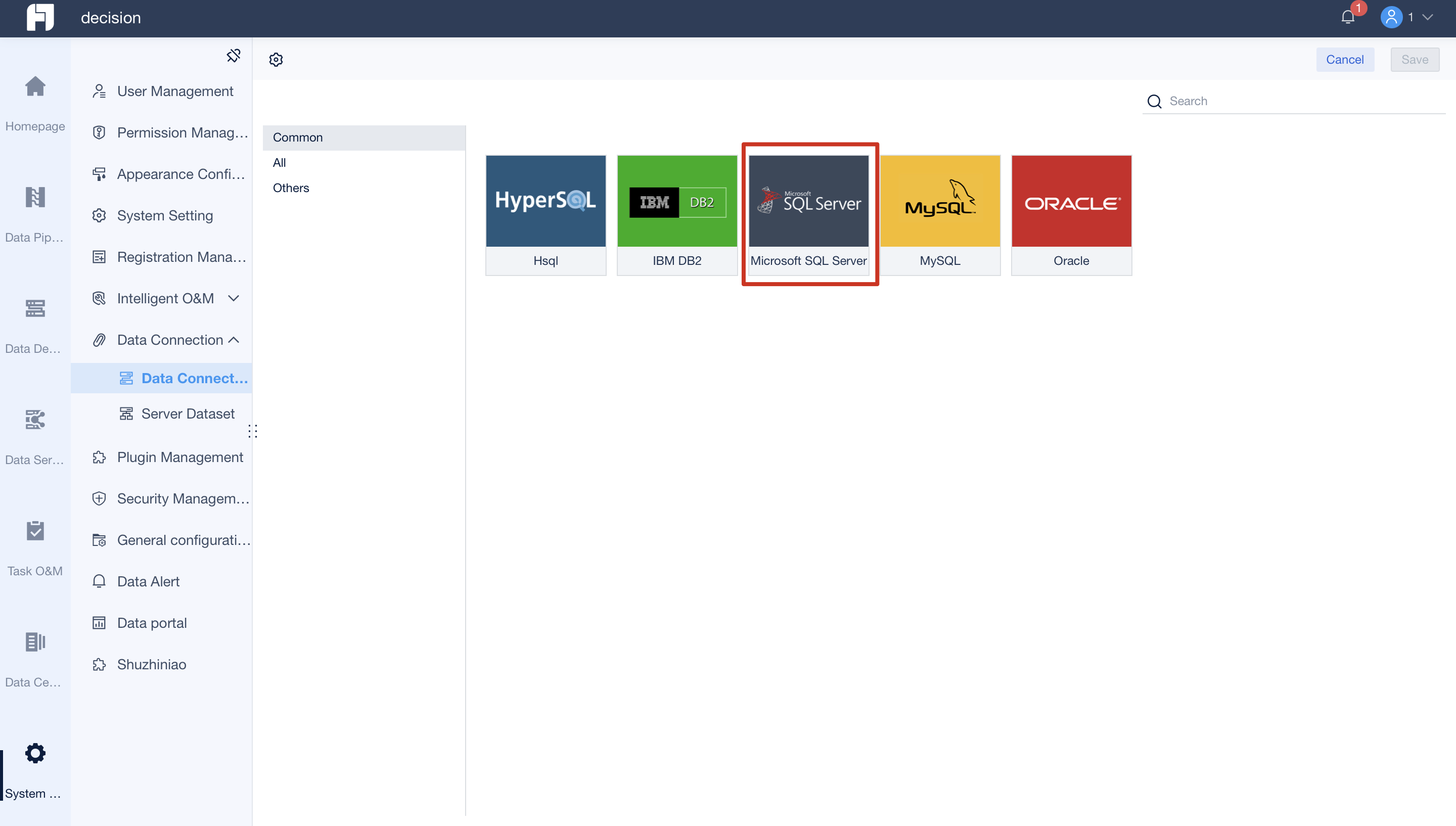Select the Data Pipeline sidebar icon
1456x826 pixels.
tap(34, 210)
